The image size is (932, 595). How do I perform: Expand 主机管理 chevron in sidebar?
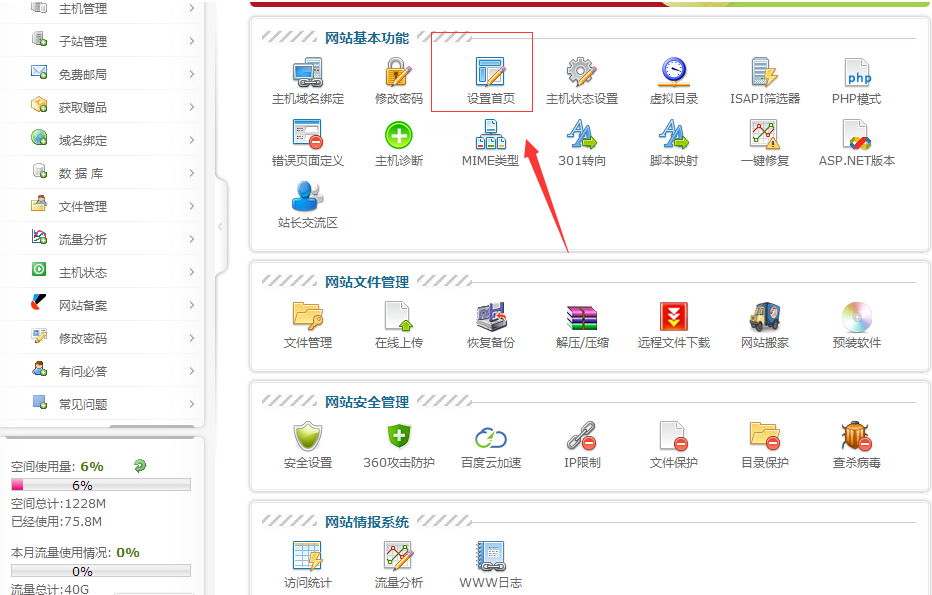(191, 8)
